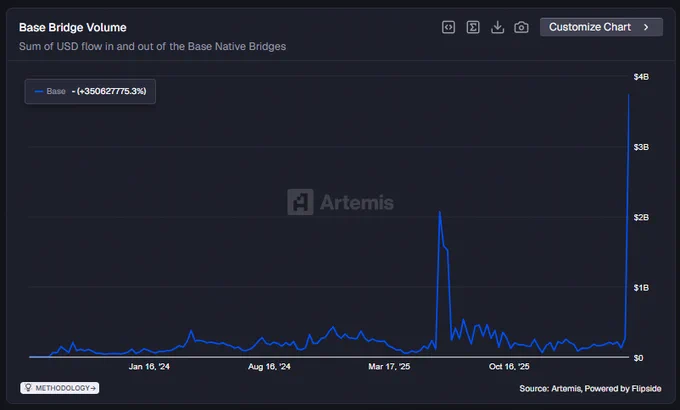Click the Sum of USD flow subtitle

(x=152, y=46)
